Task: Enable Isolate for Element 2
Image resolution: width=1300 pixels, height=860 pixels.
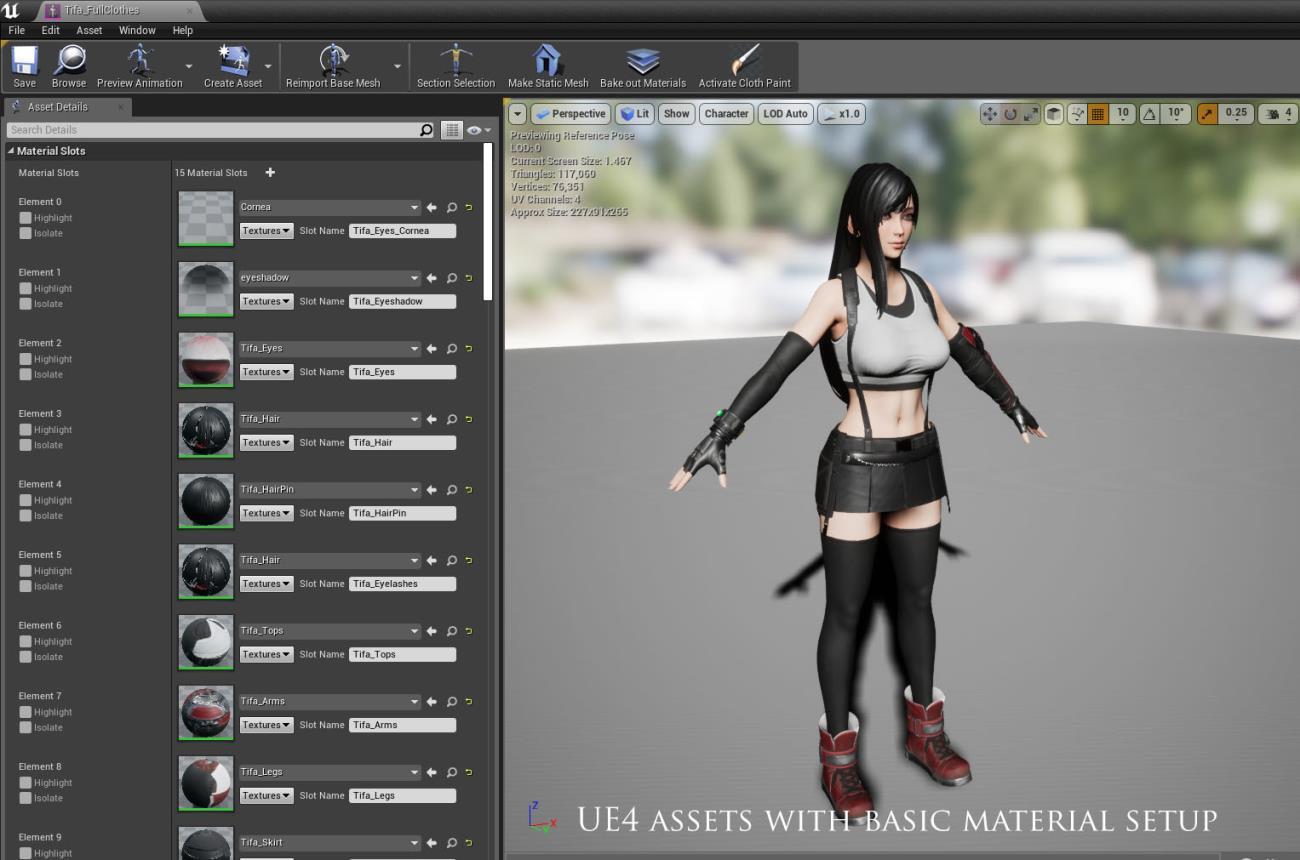Action: 26,375
